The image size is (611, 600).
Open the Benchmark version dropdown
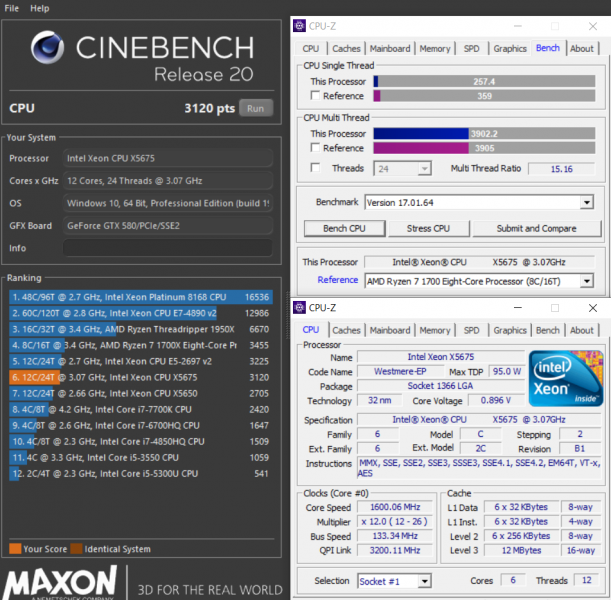coord(586,203)
